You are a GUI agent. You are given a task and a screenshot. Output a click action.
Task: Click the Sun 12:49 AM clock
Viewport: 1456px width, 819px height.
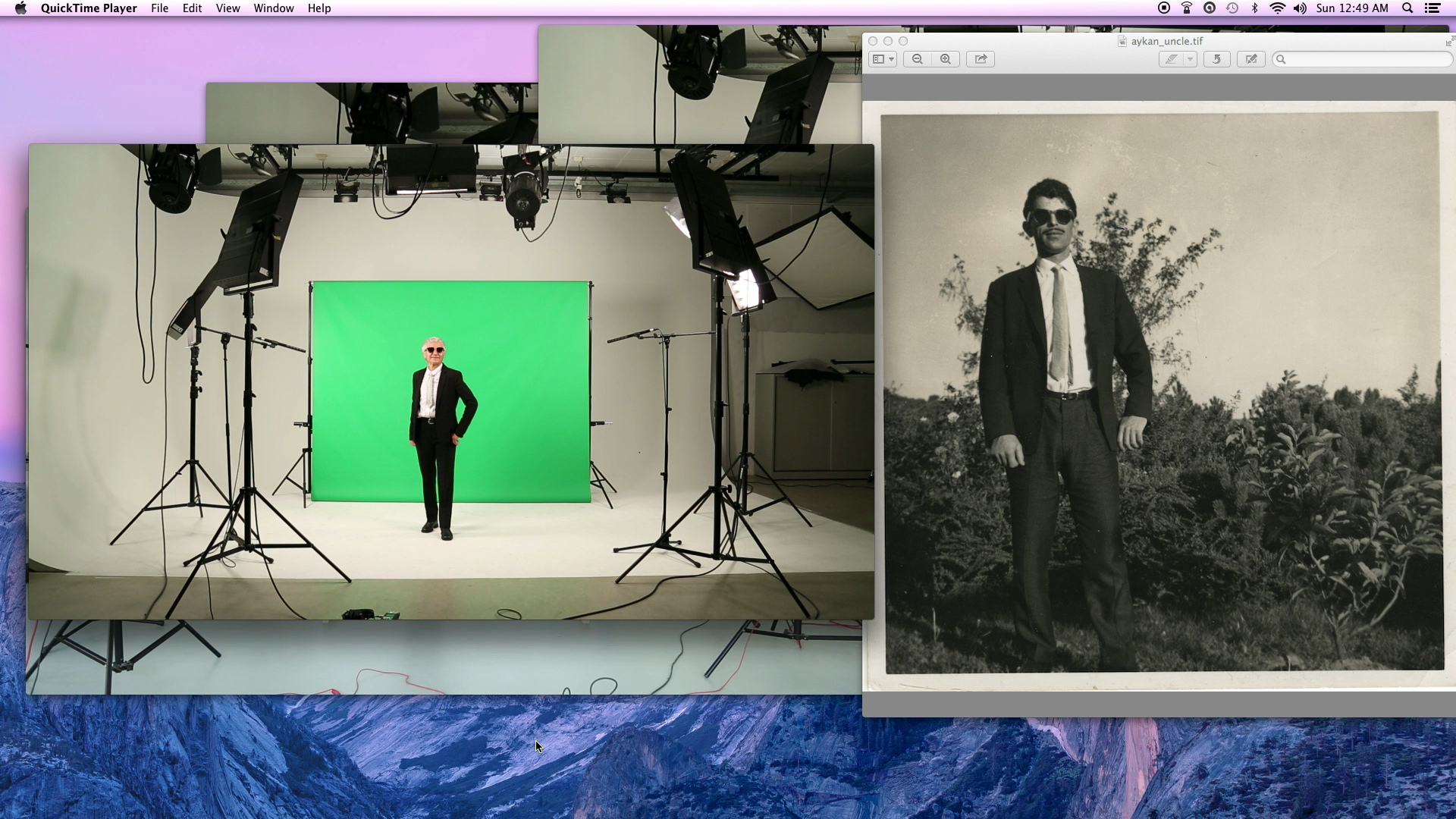[x=1352, y=8]
